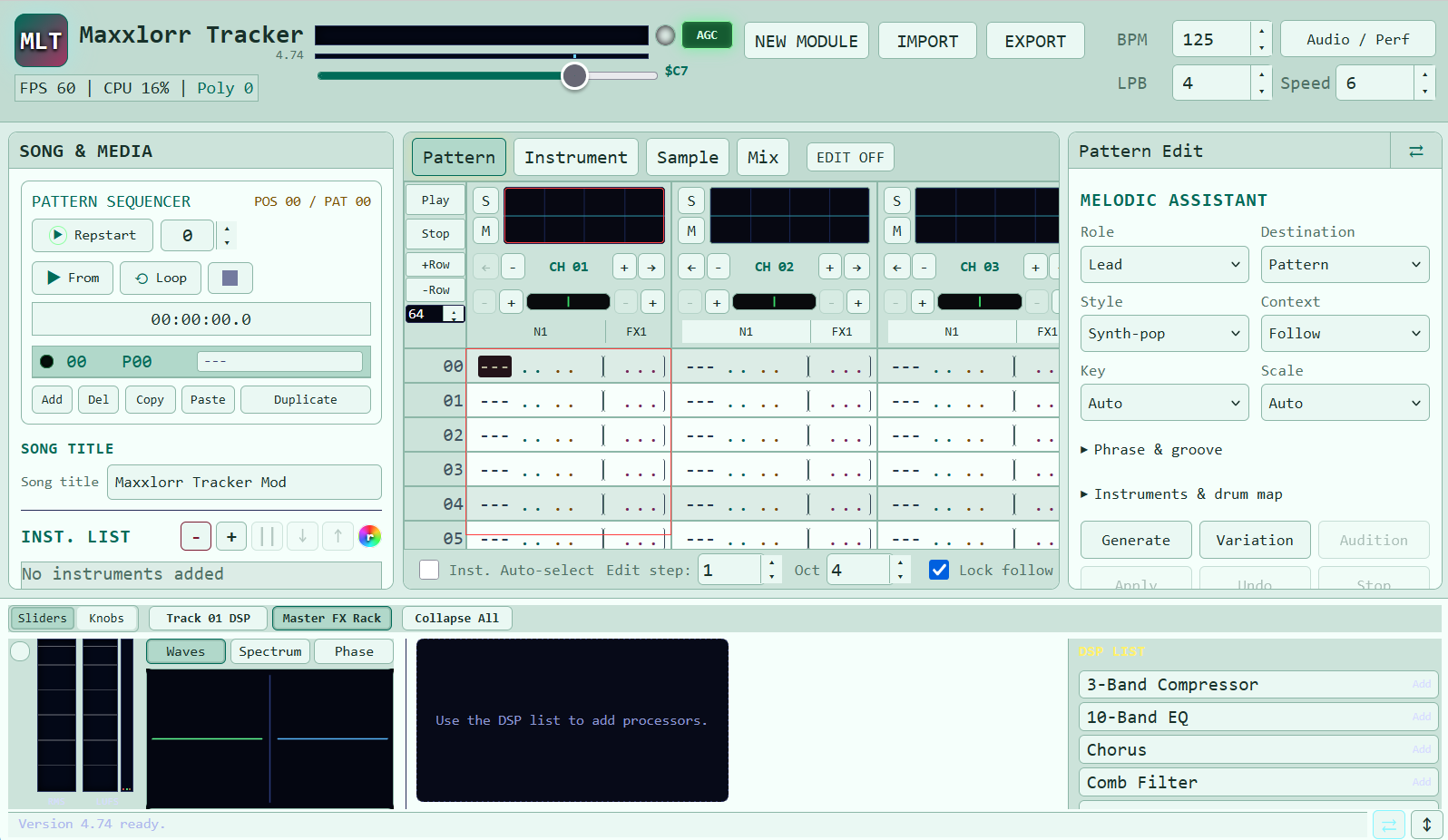Select the Master FX Rack tab
This screenshot has height=840, width=1448.
point(332,618)
